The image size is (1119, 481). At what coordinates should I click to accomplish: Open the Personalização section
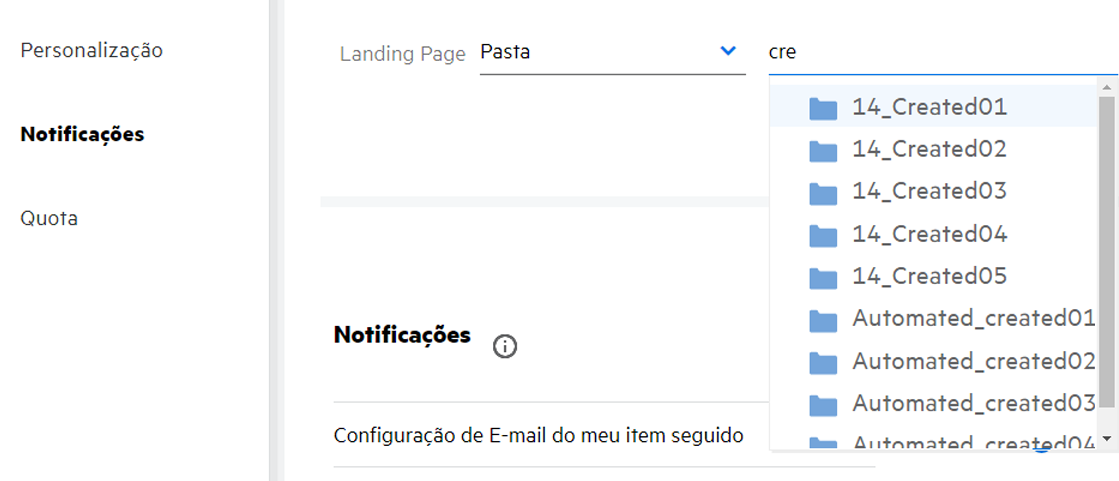pos(91,50)
